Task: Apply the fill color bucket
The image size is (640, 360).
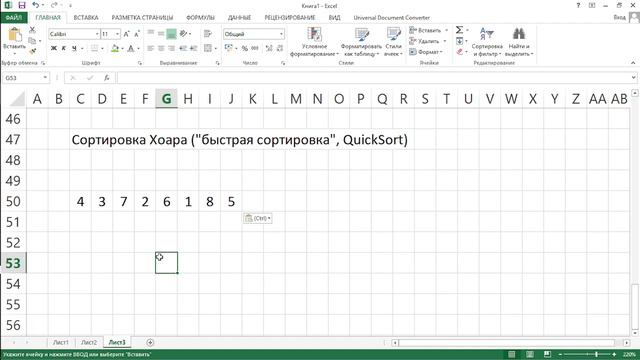Action: tap(115, 48)
